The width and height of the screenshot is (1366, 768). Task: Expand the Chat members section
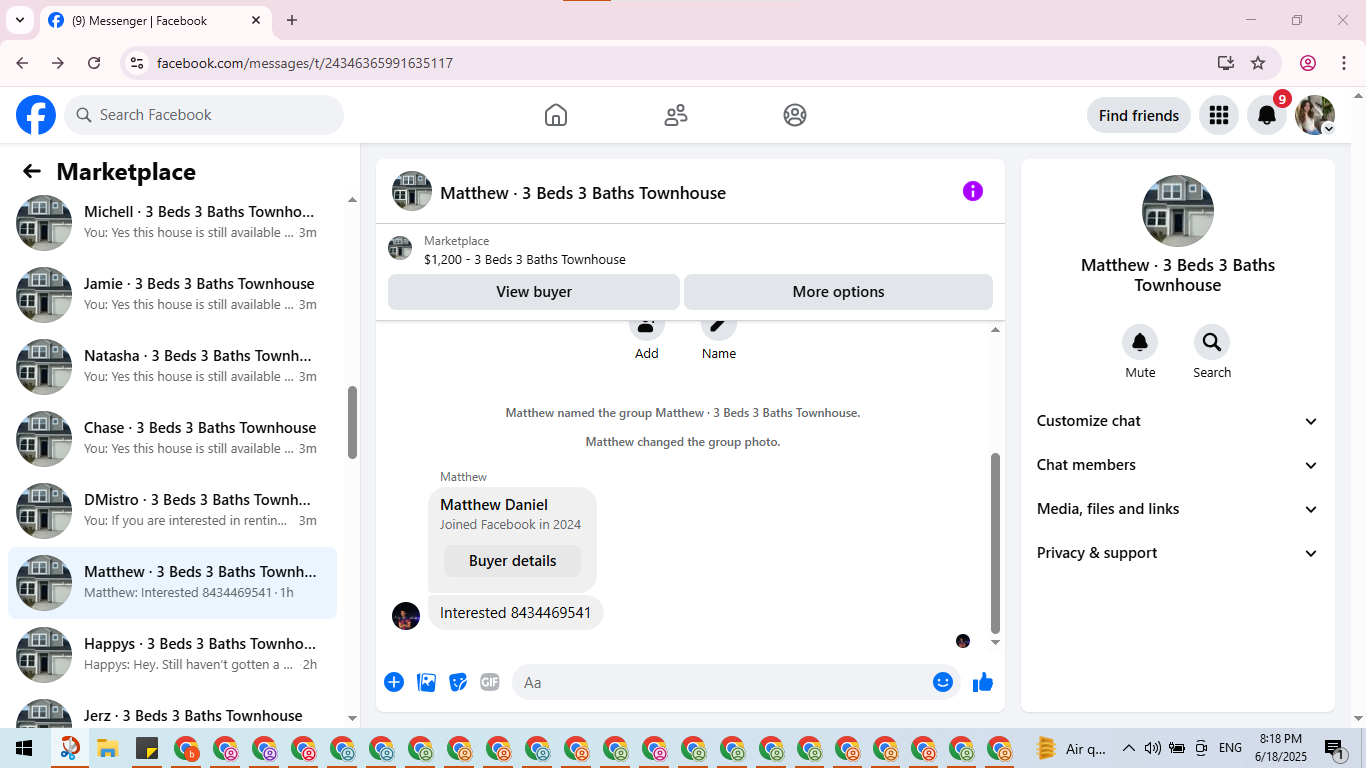[x=1178, y=465]
